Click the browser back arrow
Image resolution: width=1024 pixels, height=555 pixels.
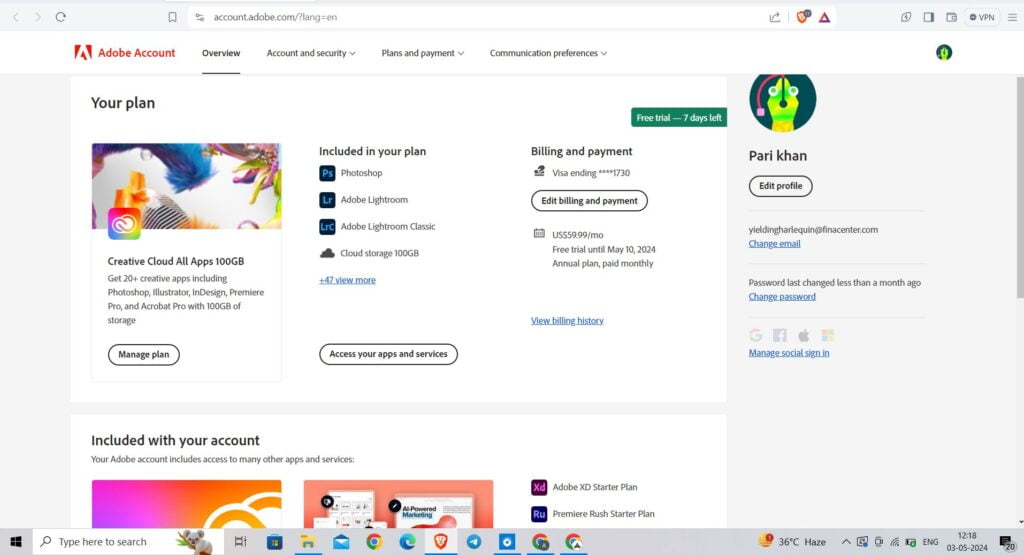pos(16,17)
